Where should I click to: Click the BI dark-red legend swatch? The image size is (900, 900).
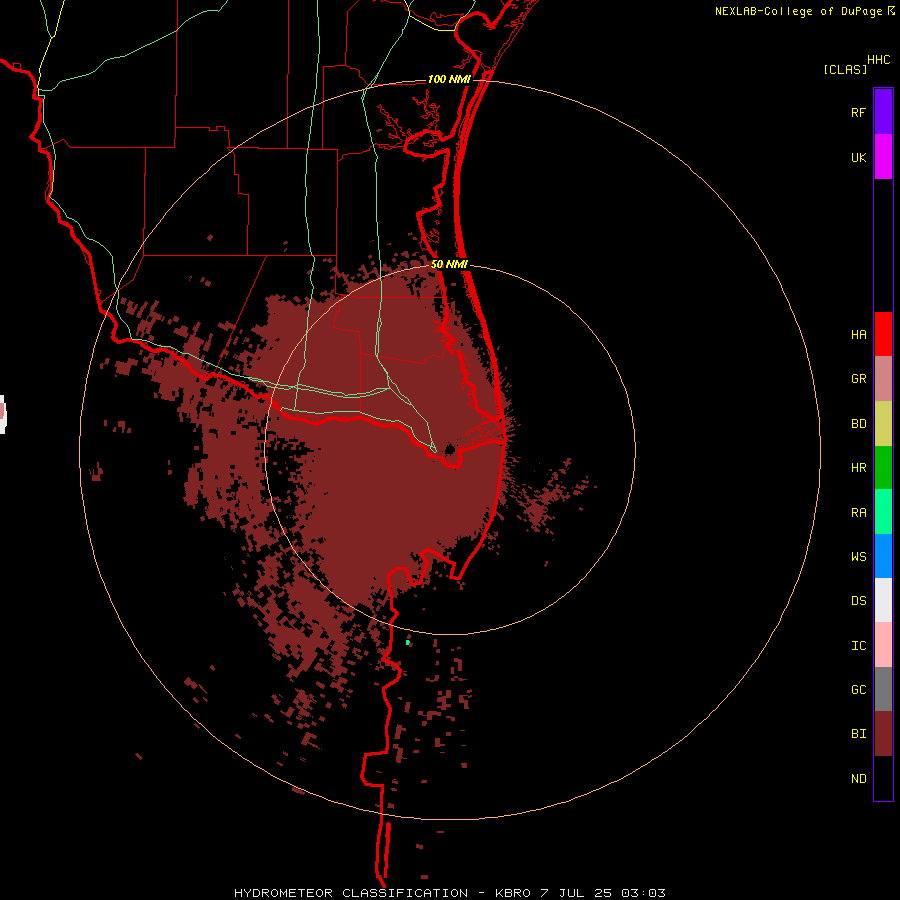click(883, 734)
